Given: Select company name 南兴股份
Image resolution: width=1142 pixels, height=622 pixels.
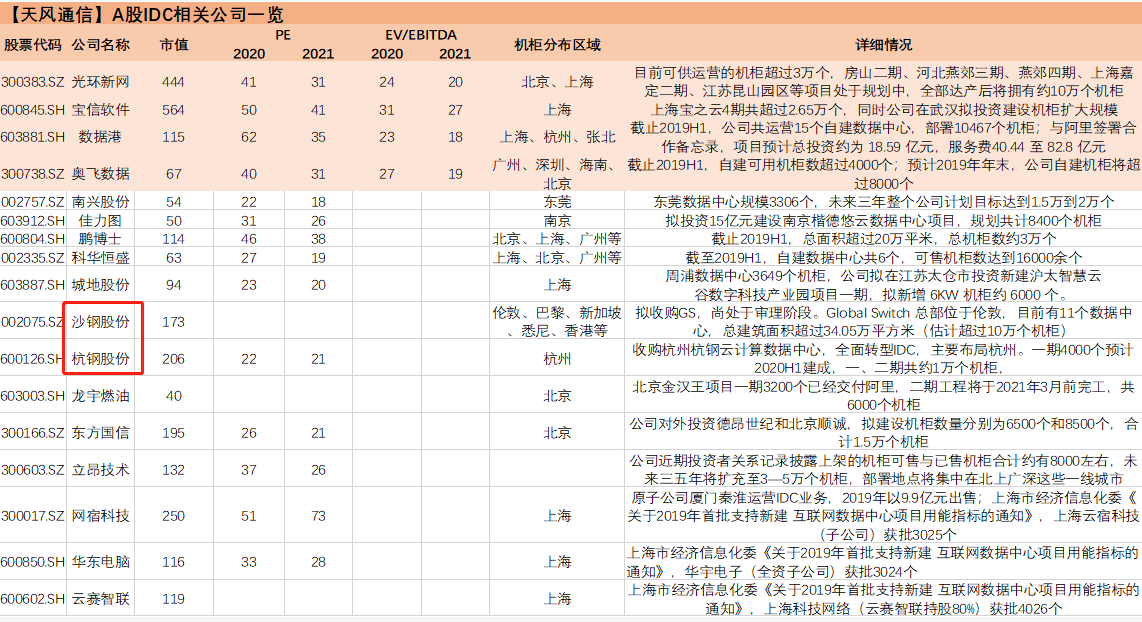Looking at the screenshot, I should click(x=101, y=202).
